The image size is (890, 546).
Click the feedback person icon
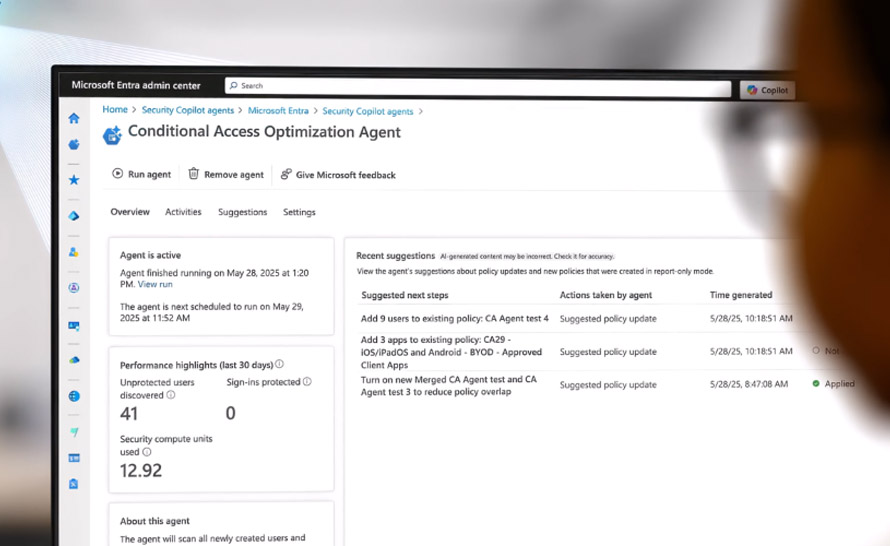pyautogui.click(x=286, y=174)
